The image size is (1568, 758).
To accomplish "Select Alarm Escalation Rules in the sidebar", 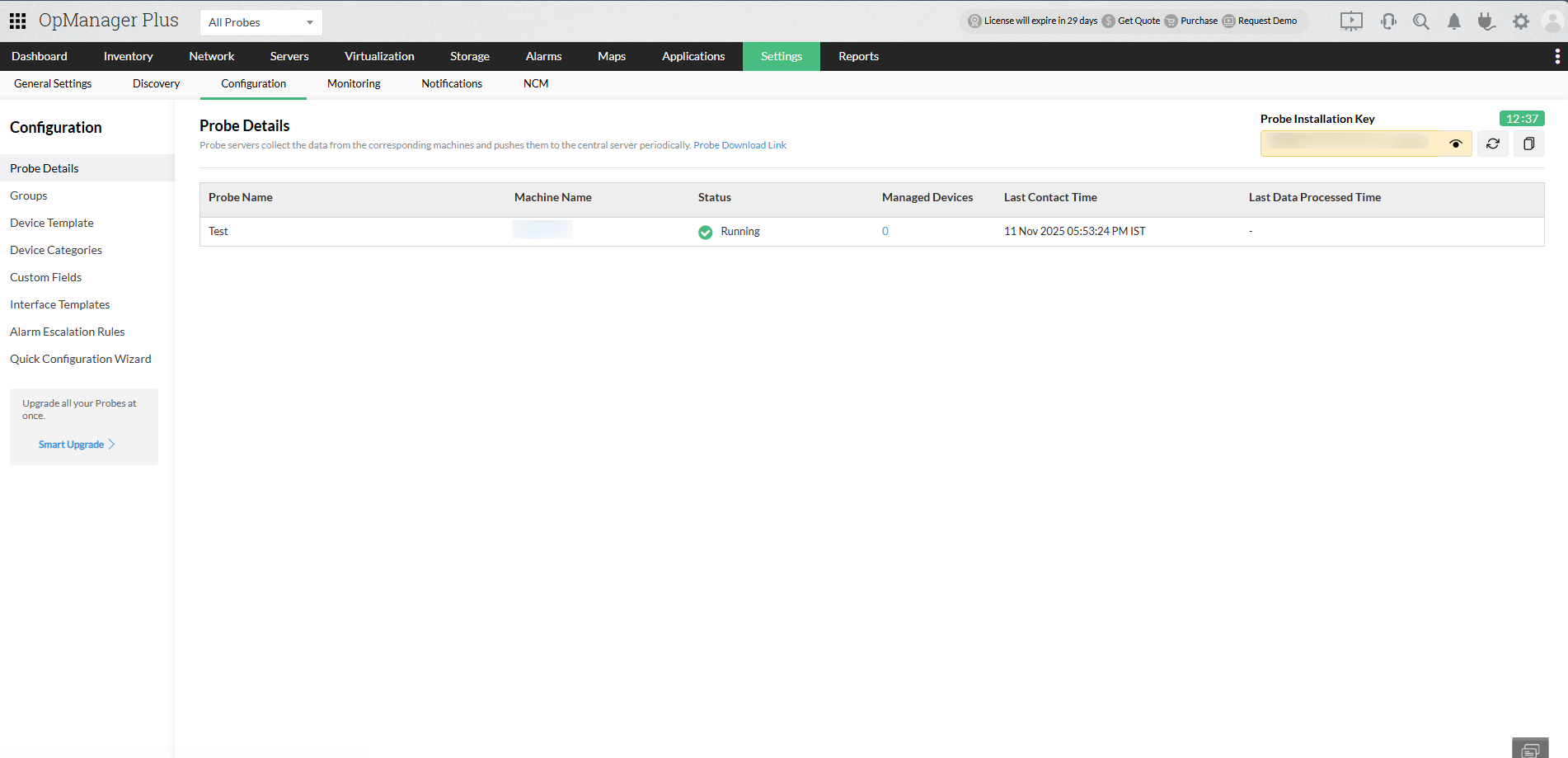I will (x=67, y=331).
